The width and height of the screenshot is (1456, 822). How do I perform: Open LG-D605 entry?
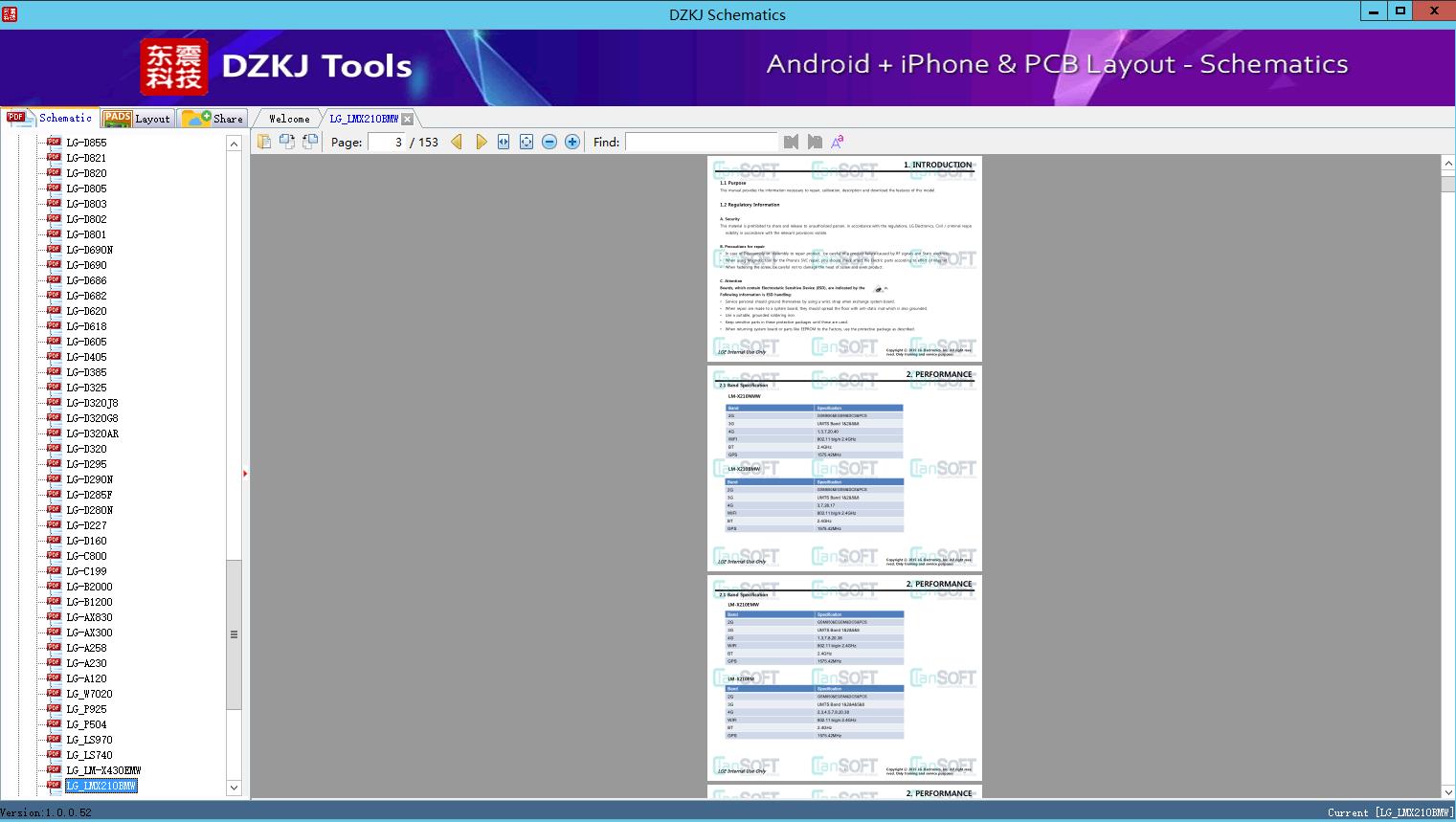click(86, 342)
